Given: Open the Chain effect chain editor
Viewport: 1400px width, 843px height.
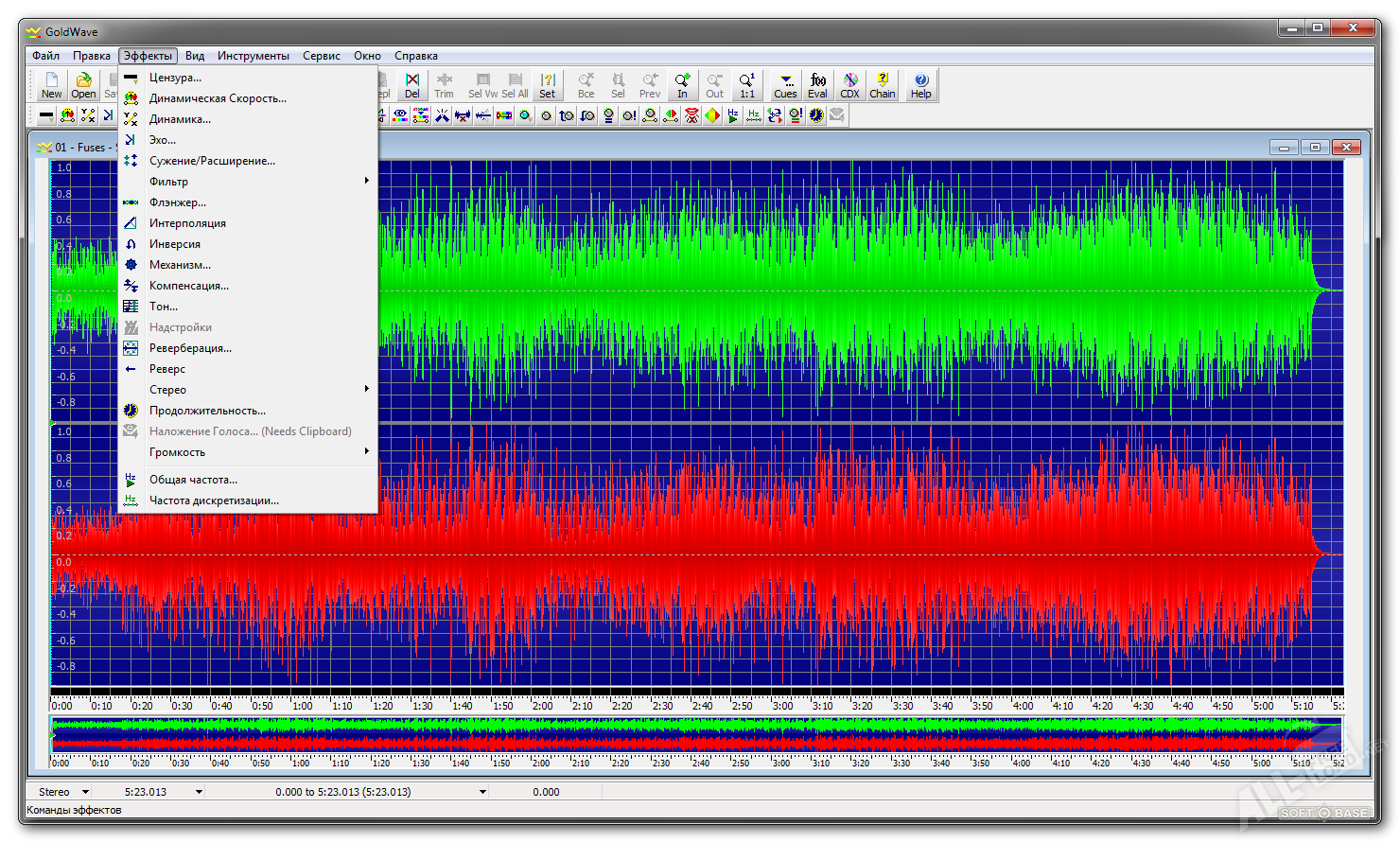Looking at the screenshot, I should 883,84.
